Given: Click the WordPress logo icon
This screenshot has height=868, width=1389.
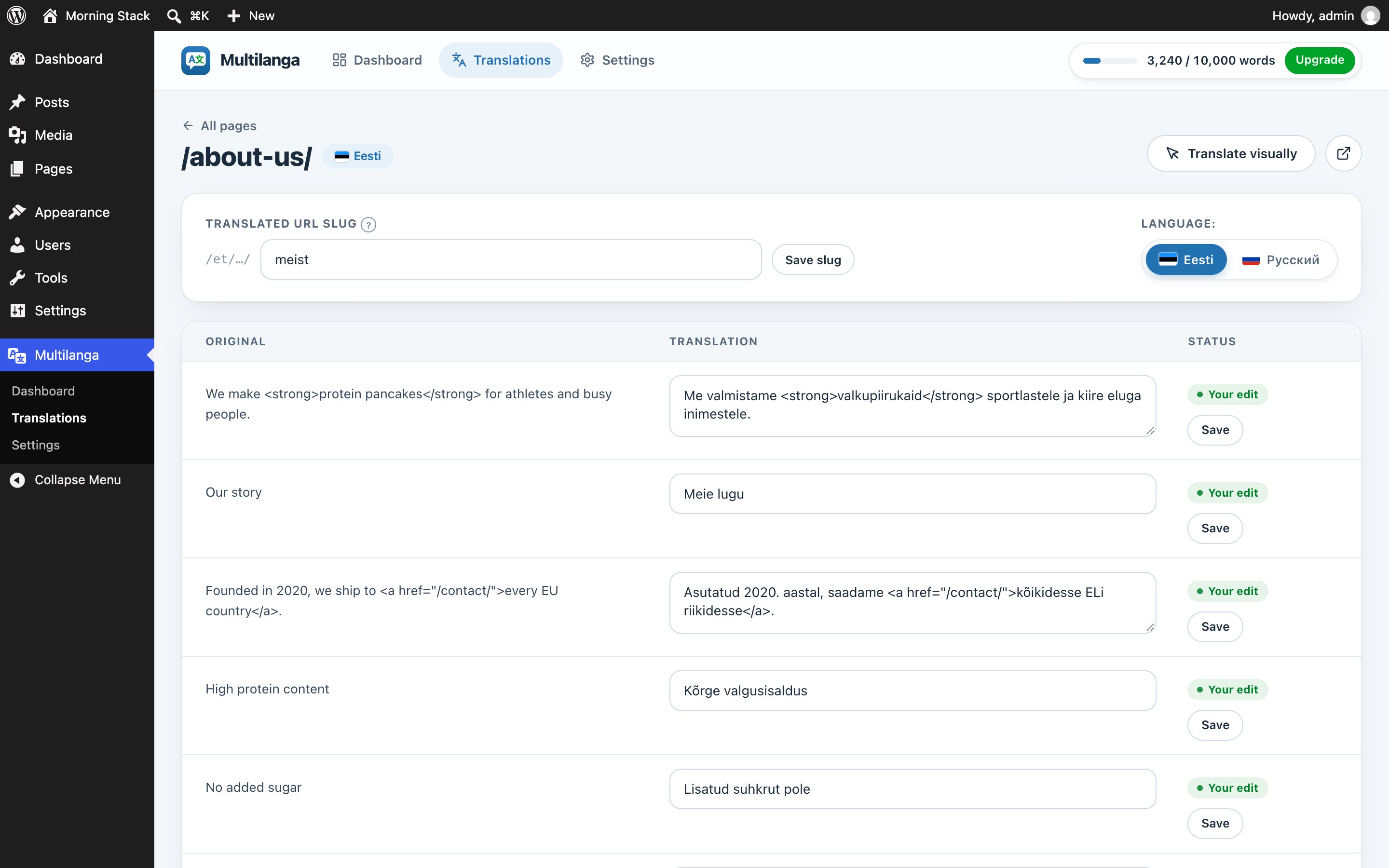Looking at the screenshot, I should [17, 15].
